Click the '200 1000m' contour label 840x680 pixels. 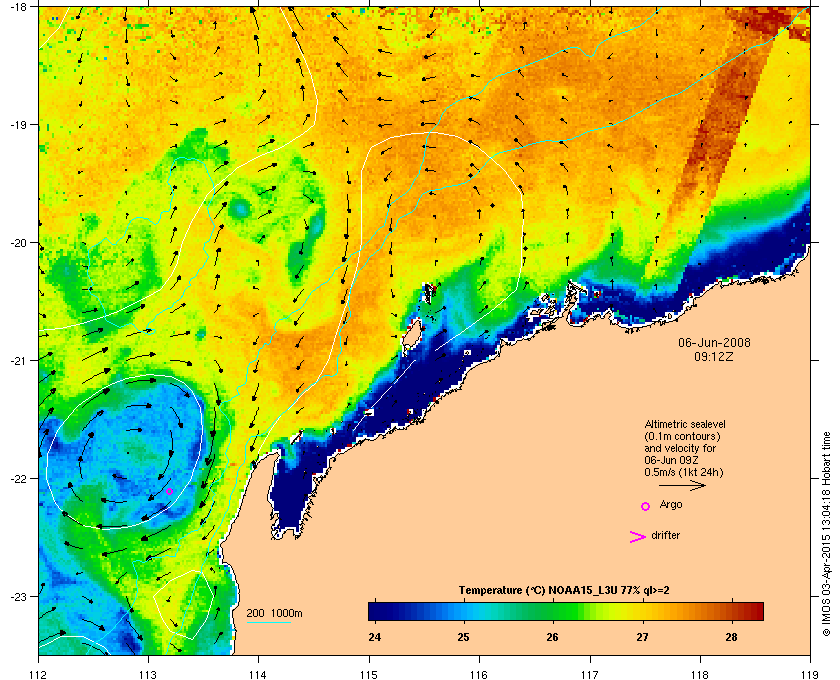pos(274,614)
